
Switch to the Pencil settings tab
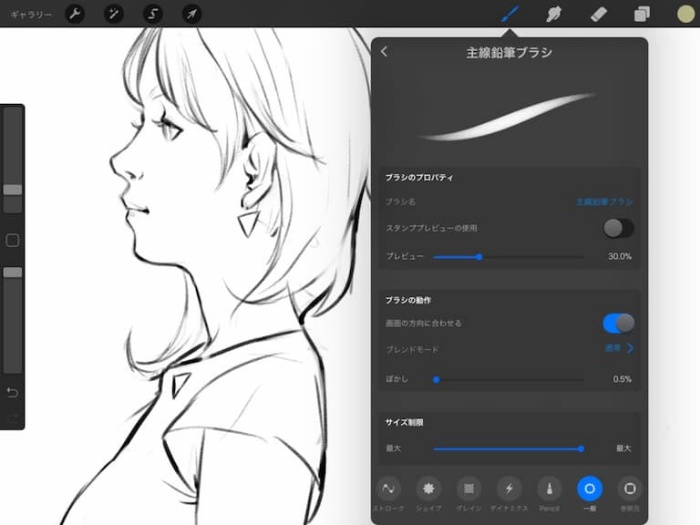pos(550,494)
